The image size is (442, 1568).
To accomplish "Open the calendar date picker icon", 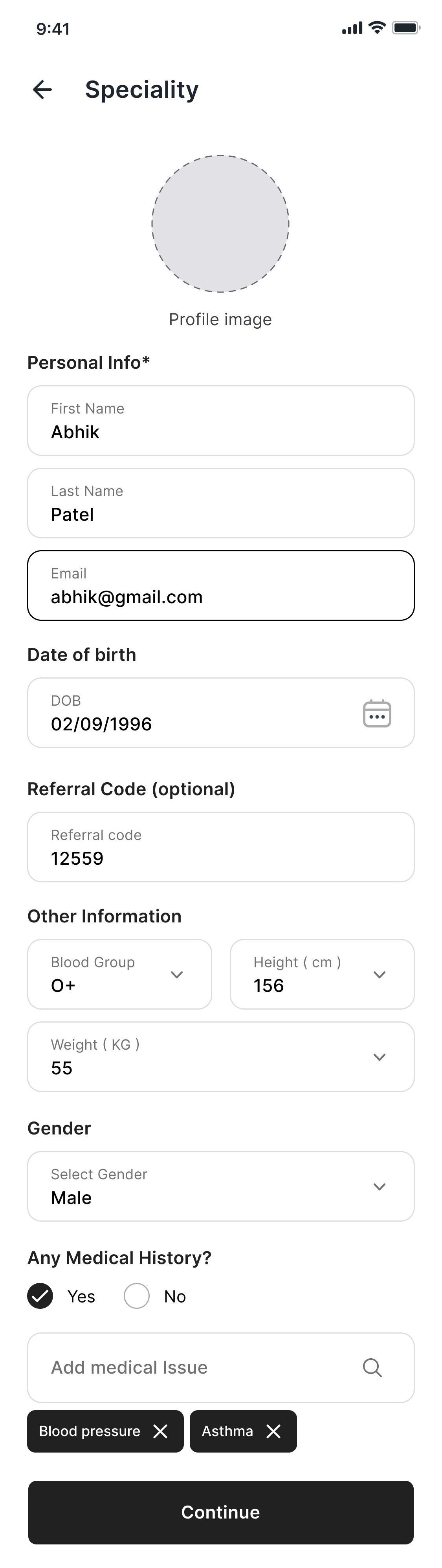I will [377, 714].
